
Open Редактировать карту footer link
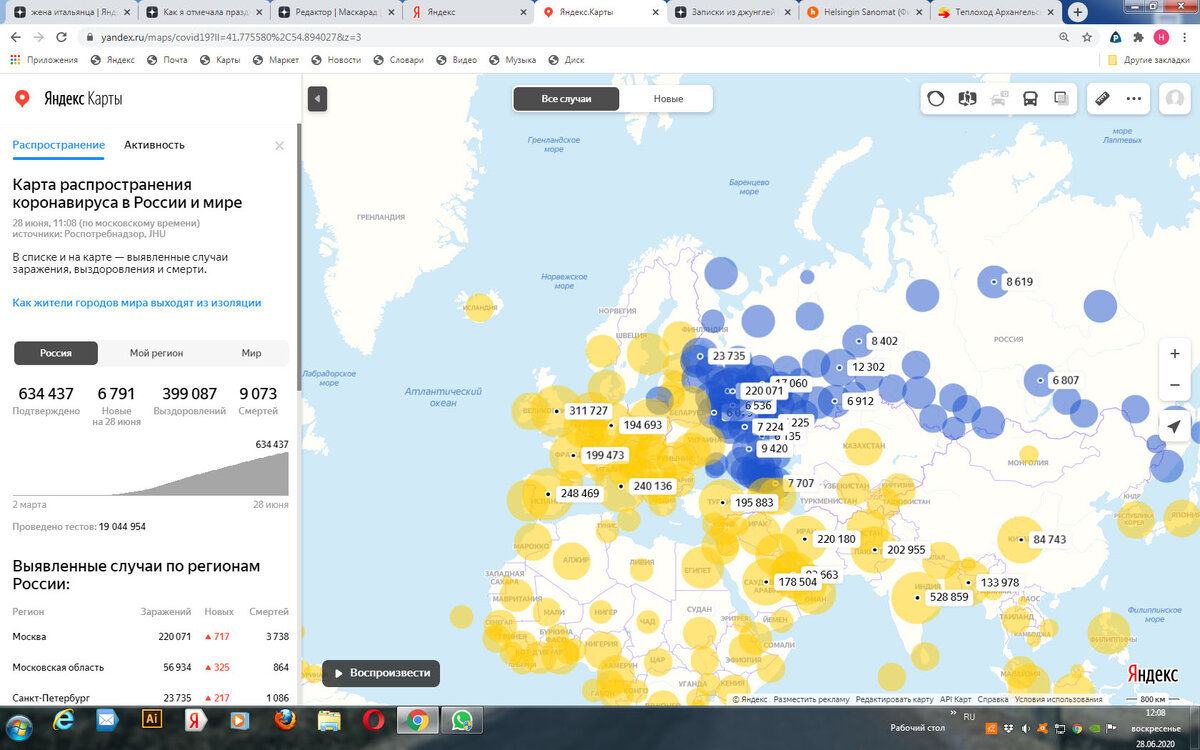click(894, 700)
